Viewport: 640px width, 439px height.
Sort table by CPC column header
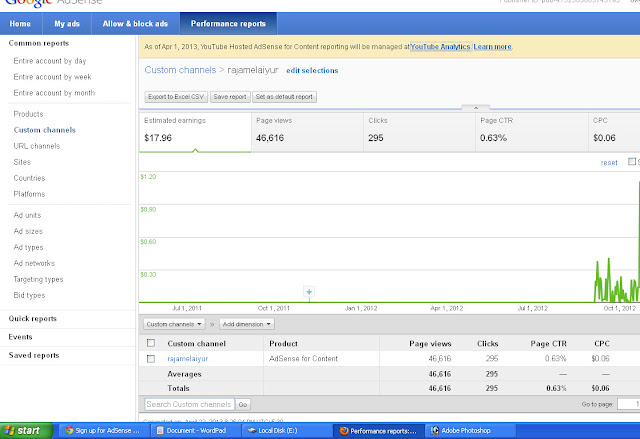point(602,344)
